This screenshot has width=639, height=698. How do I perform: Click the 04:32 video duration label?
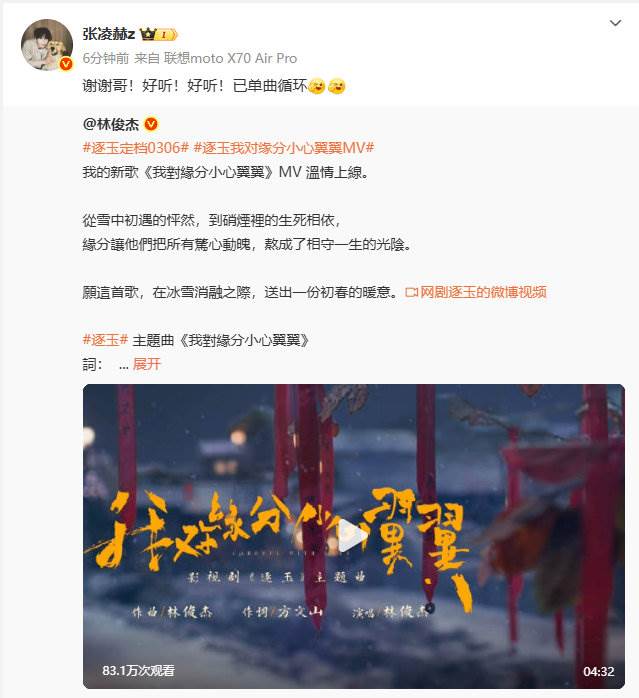598,671
